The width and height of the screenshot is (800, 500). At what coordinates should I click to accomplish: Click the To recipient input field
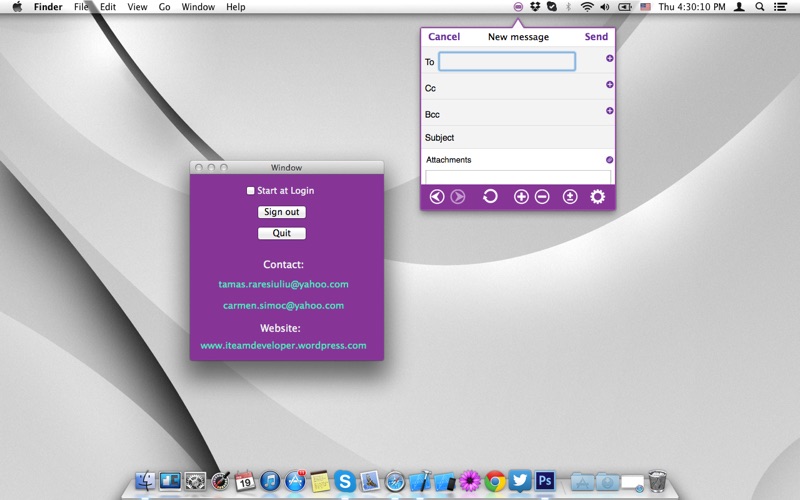[x=507, y=61]
